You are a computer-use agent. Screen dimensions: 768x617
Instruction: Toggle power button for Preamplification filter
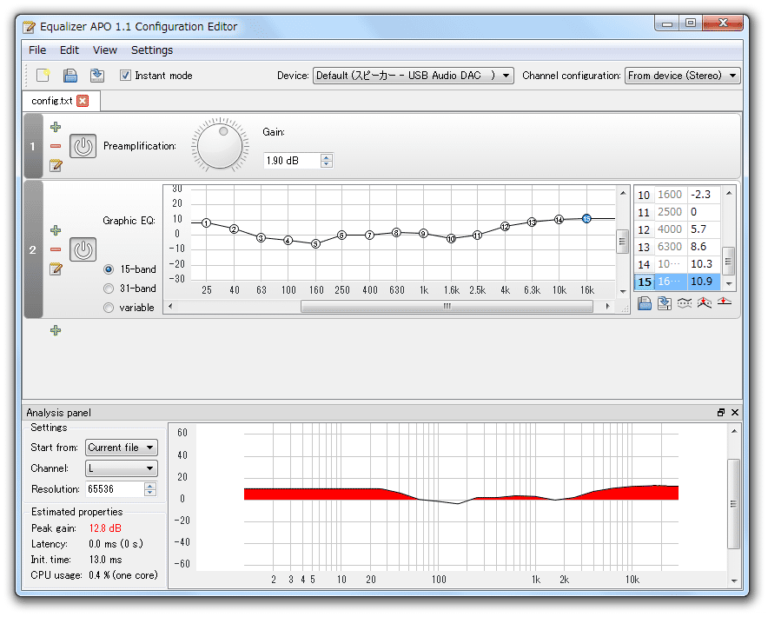coord(83,146)
